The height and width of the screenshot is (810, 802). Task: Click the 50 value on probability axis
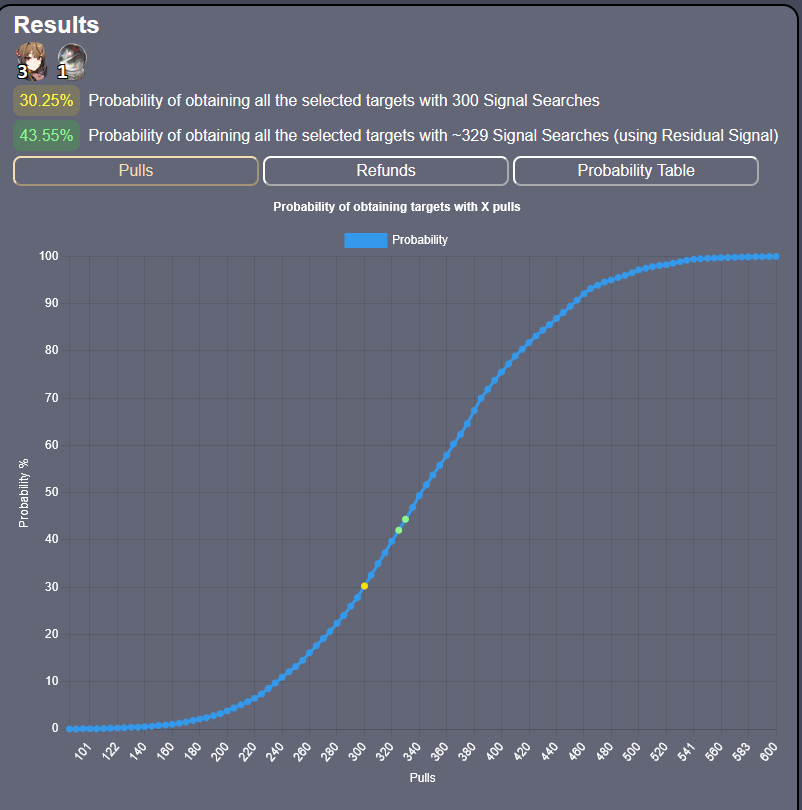pyautogui.click(x=51, y=492)
